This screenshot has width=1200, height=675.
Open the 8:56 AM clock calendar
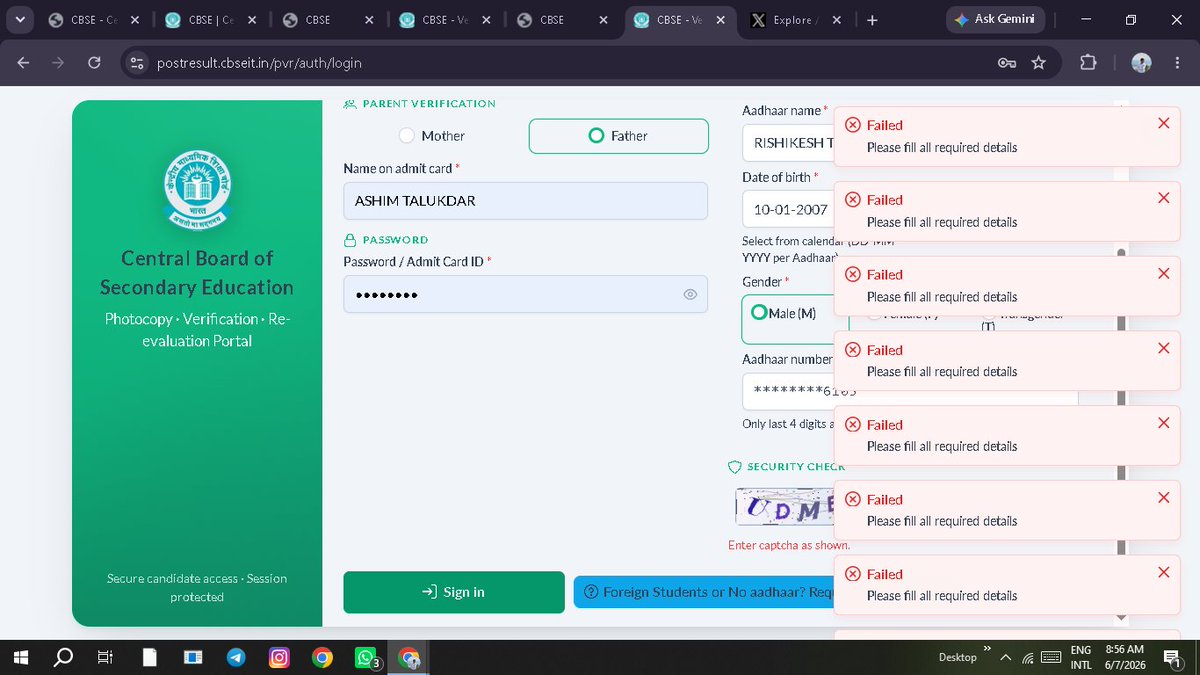coord(1124,657)
